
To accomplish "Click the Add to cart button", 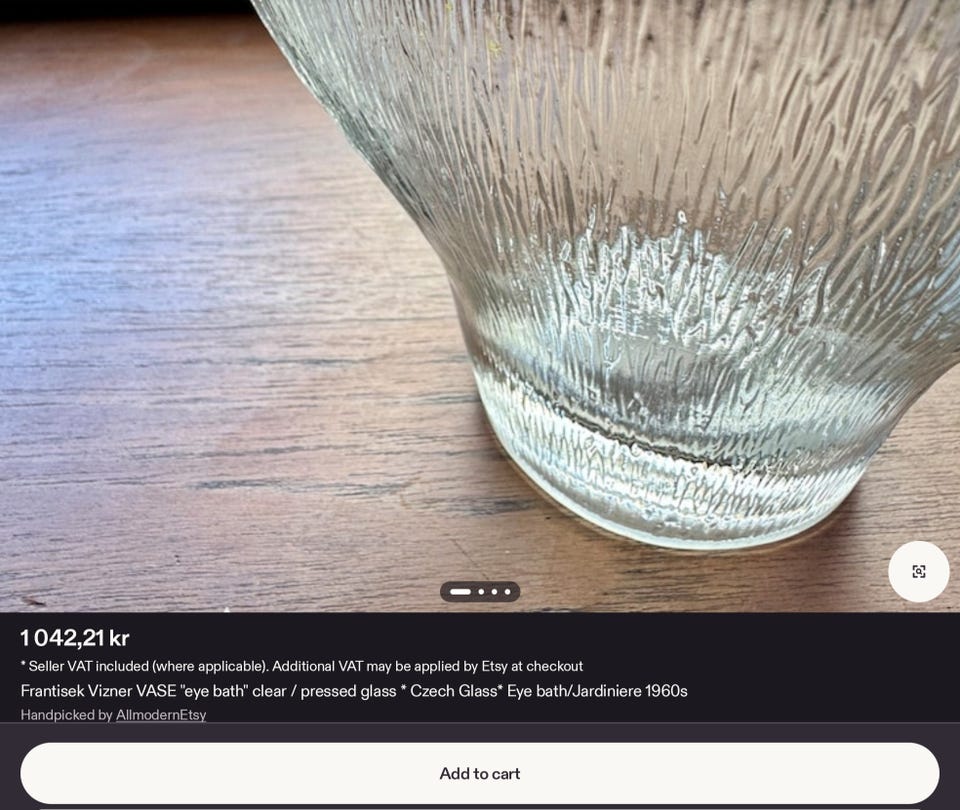I will (x=480, y=773).
